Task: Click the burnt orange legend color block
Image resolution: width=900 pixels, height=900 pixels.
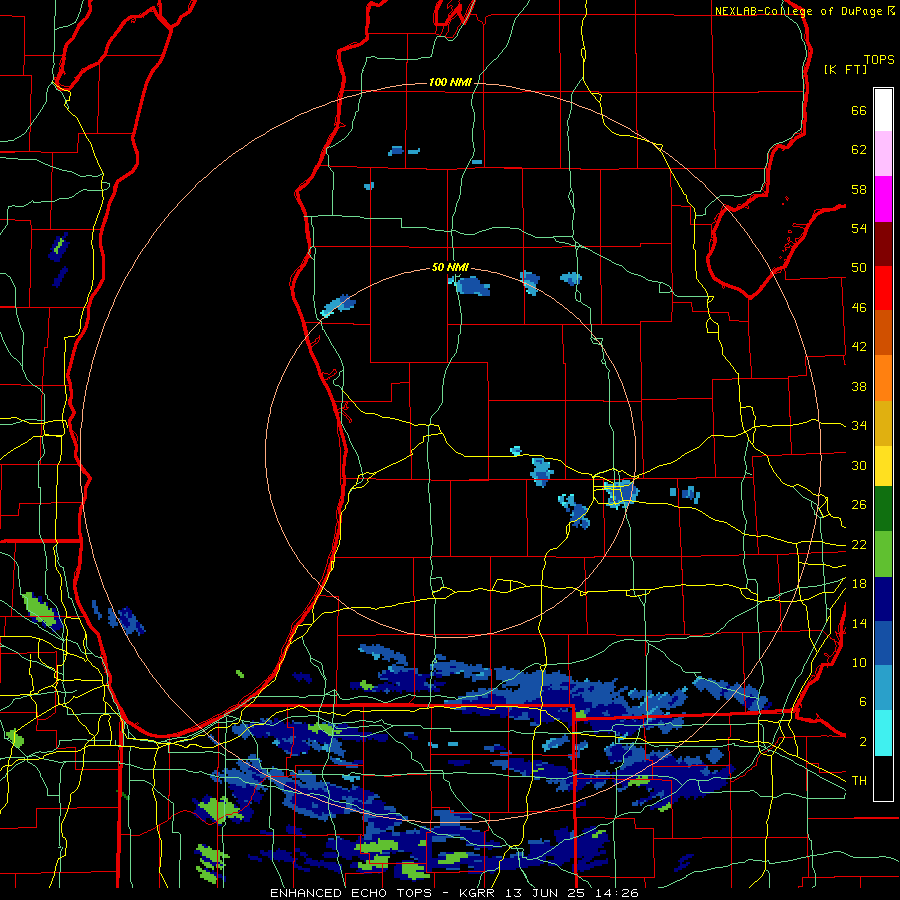Action: 883,333
